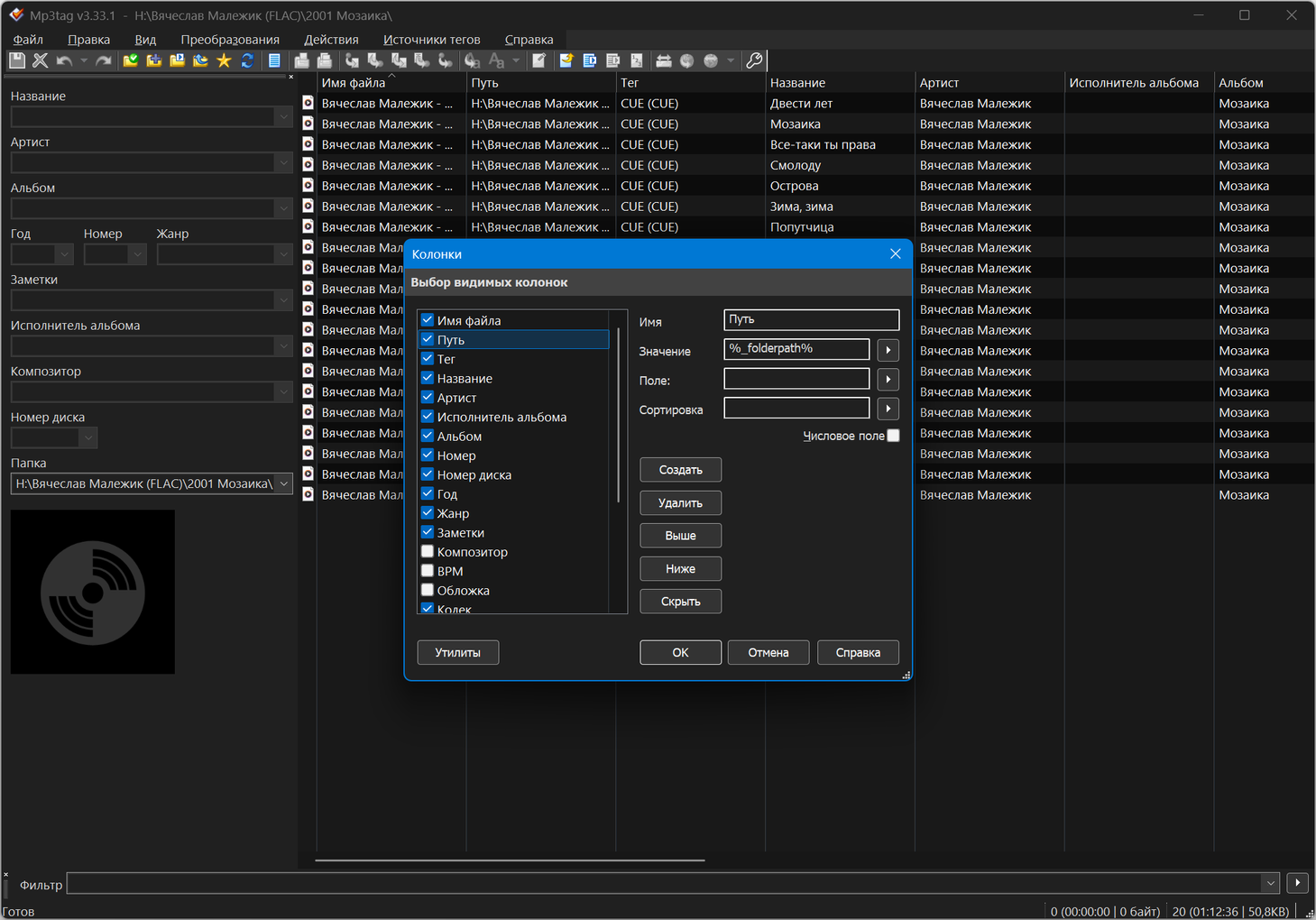Click the Save tag floppy disk icon
The height and width of the screenshot is (920, 1316).
click(17, 60)
